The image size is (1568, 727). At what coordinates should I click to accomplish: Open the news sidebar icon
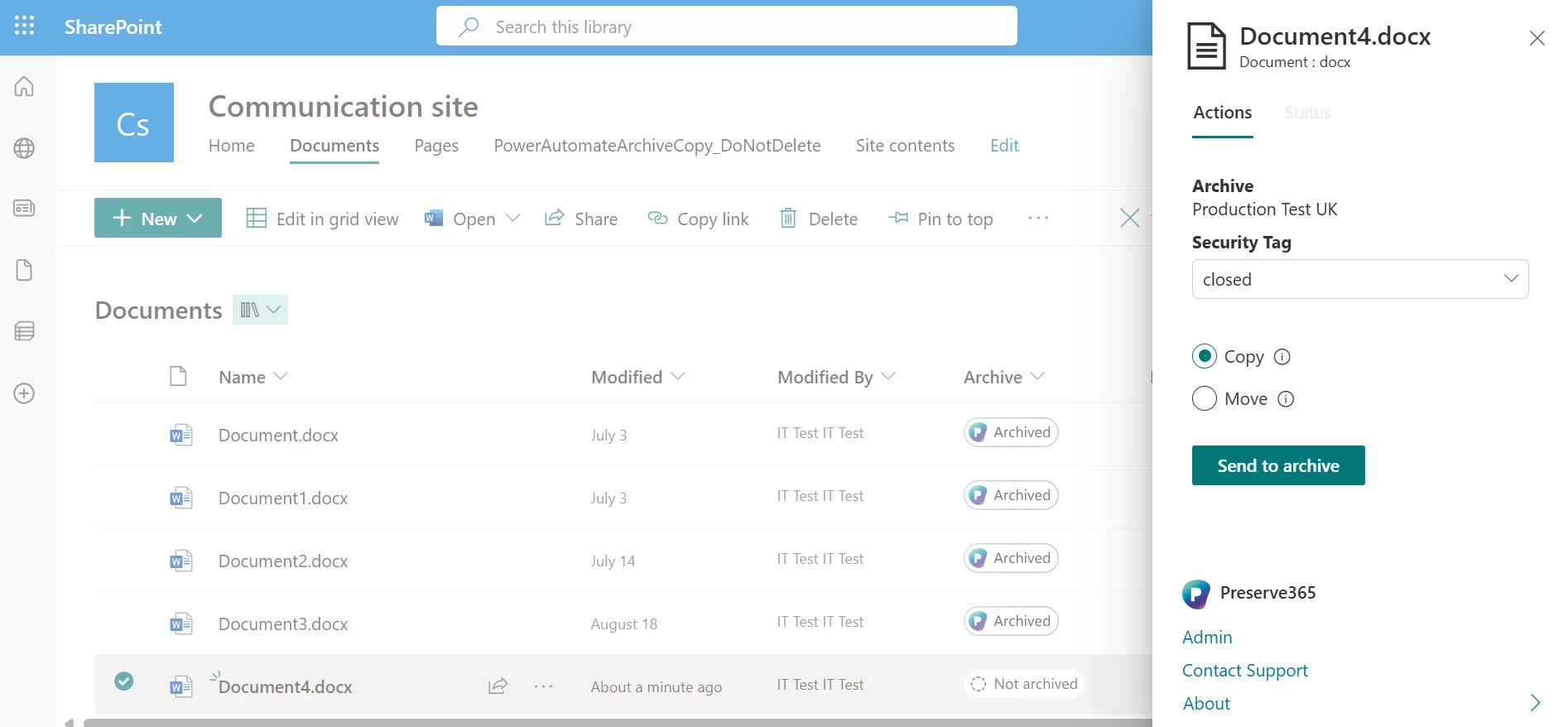[x=24, y=208]
